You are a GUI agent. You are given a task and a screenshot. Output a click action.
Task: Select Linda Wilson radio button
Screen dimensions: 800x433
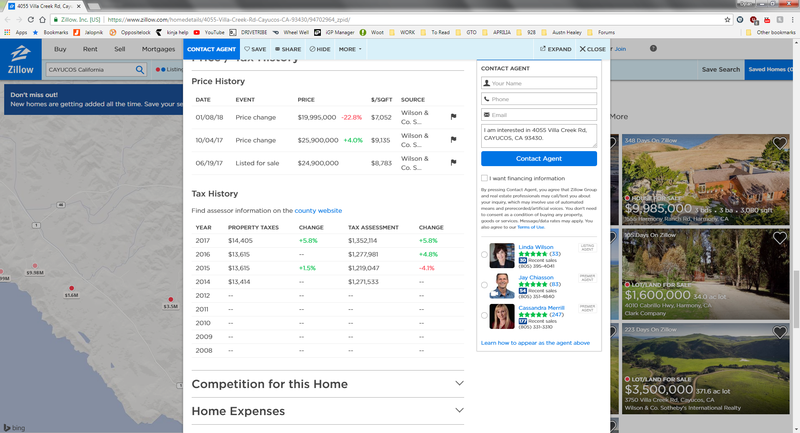click(x=484, y=254)
